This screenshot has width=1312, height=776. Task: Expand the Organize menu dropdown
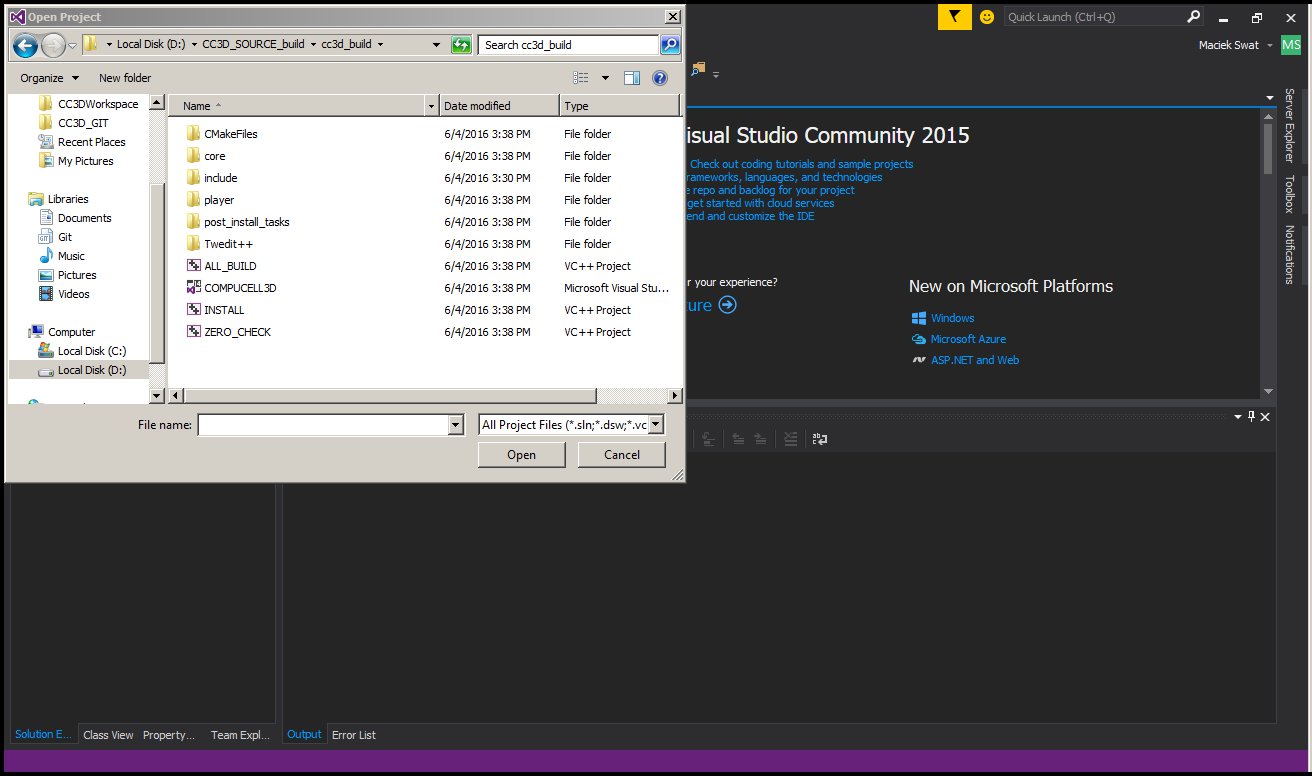point(49,78)
